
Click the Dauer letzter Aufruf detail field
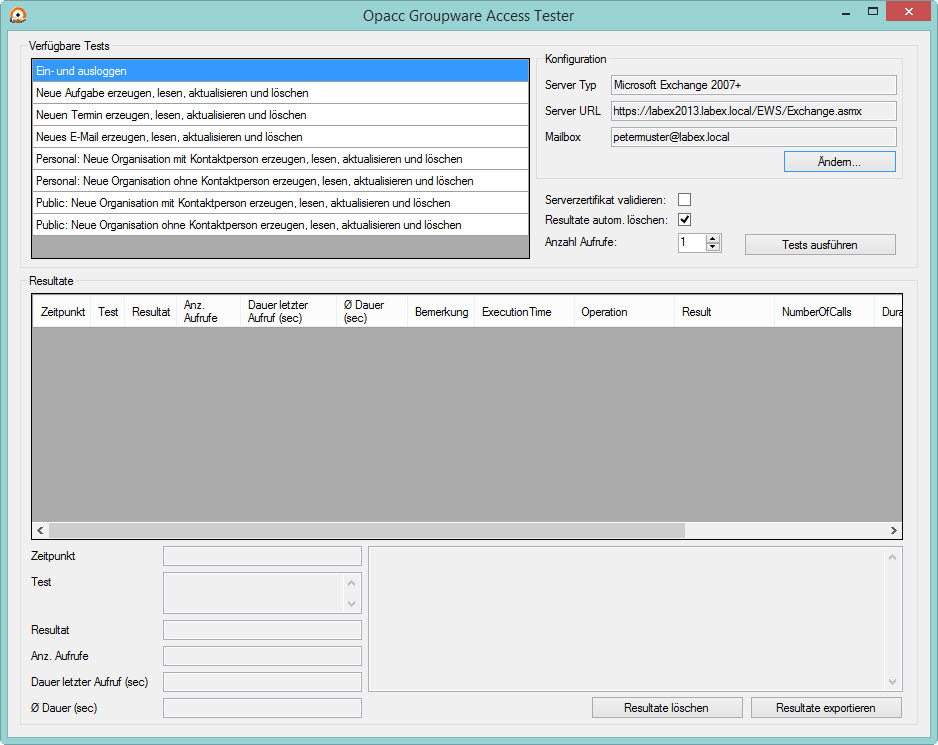click(262, 682)
